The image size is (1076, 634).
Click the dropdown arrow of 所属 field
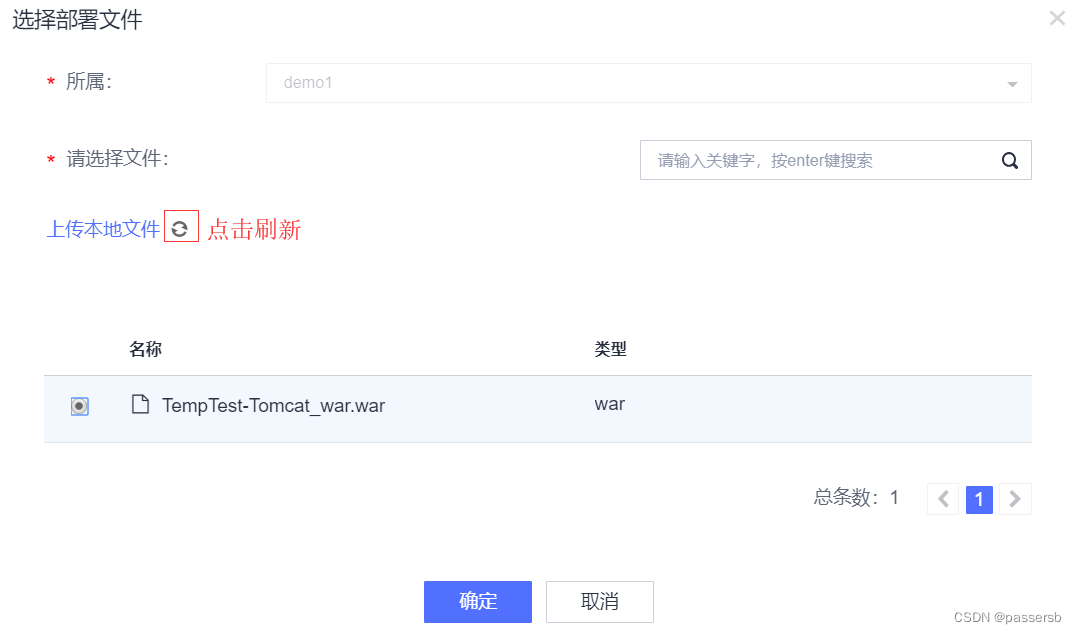[1011, 84]
